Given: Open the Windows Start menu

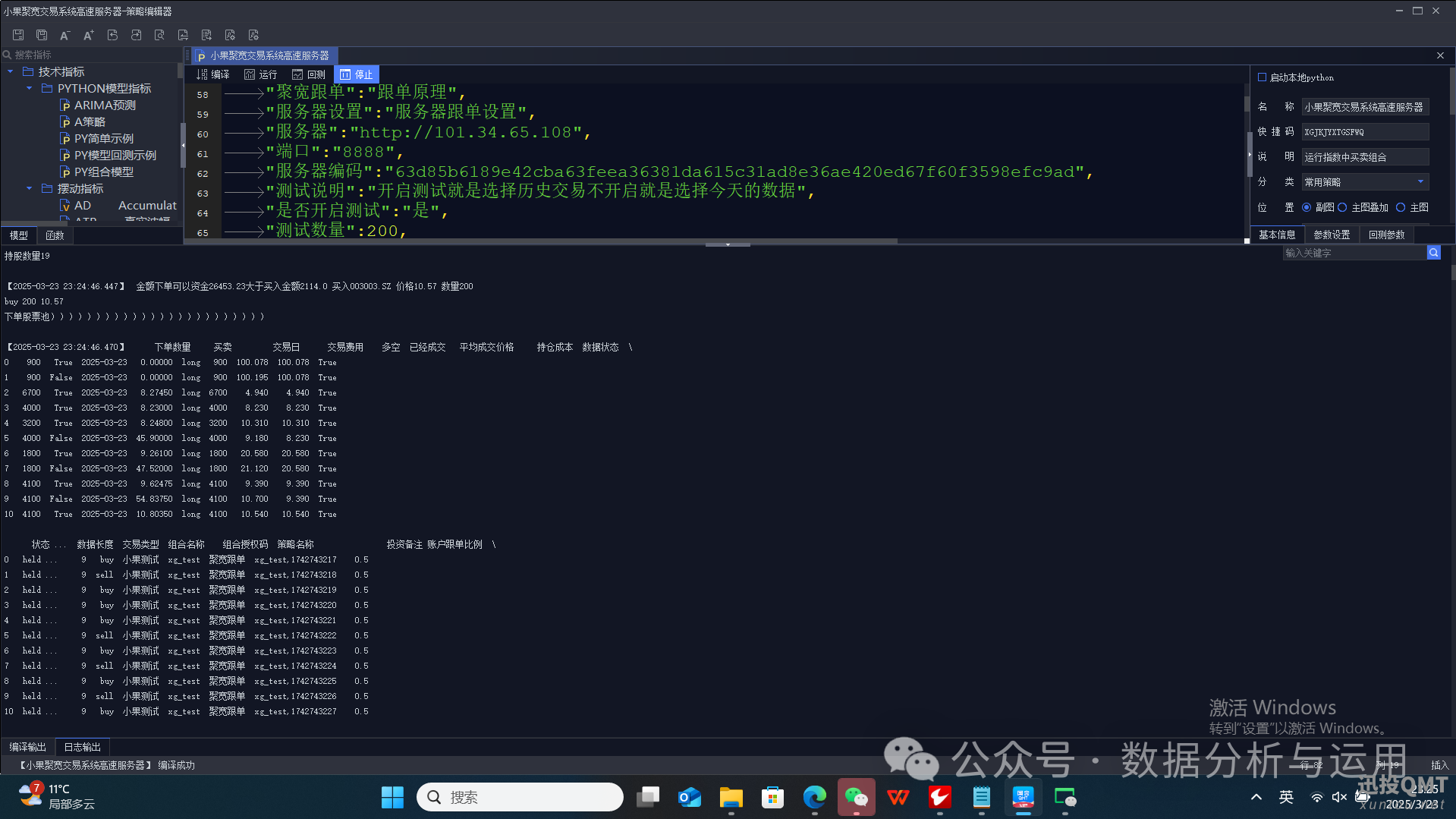Looking at the screenshot, I should [x=392, y=797].
